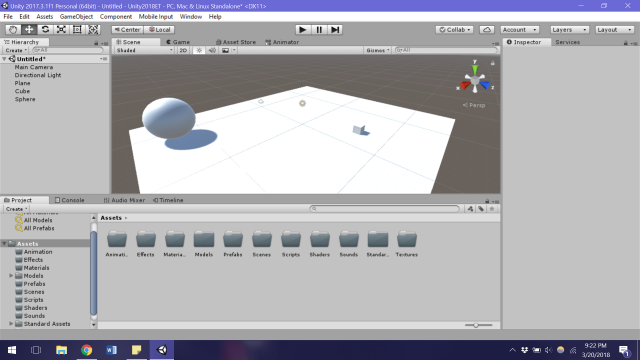
Task: Click the Center pivot button
Action: (x=127, y=30)
